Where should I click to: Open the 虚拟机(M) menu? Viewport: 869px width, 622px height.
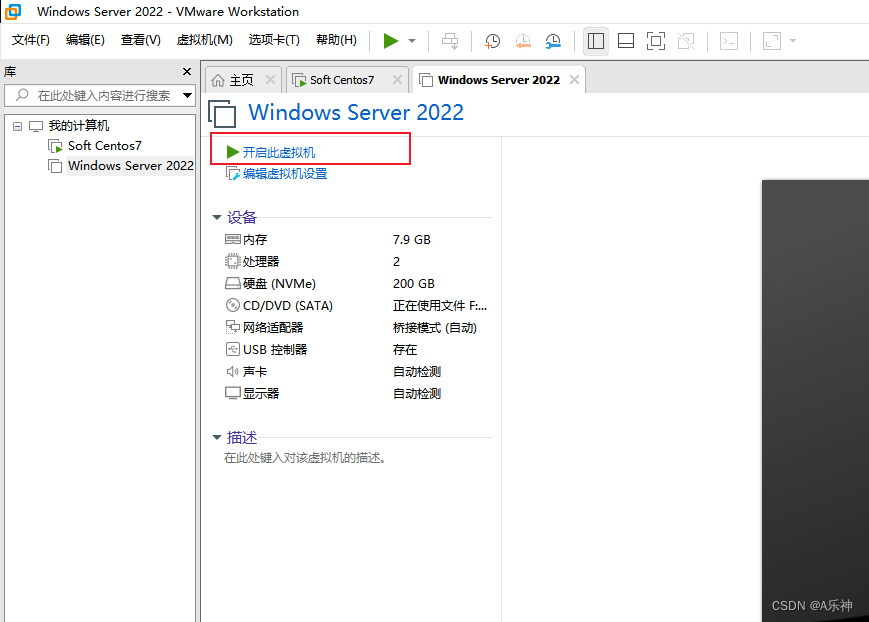point(204,40)
